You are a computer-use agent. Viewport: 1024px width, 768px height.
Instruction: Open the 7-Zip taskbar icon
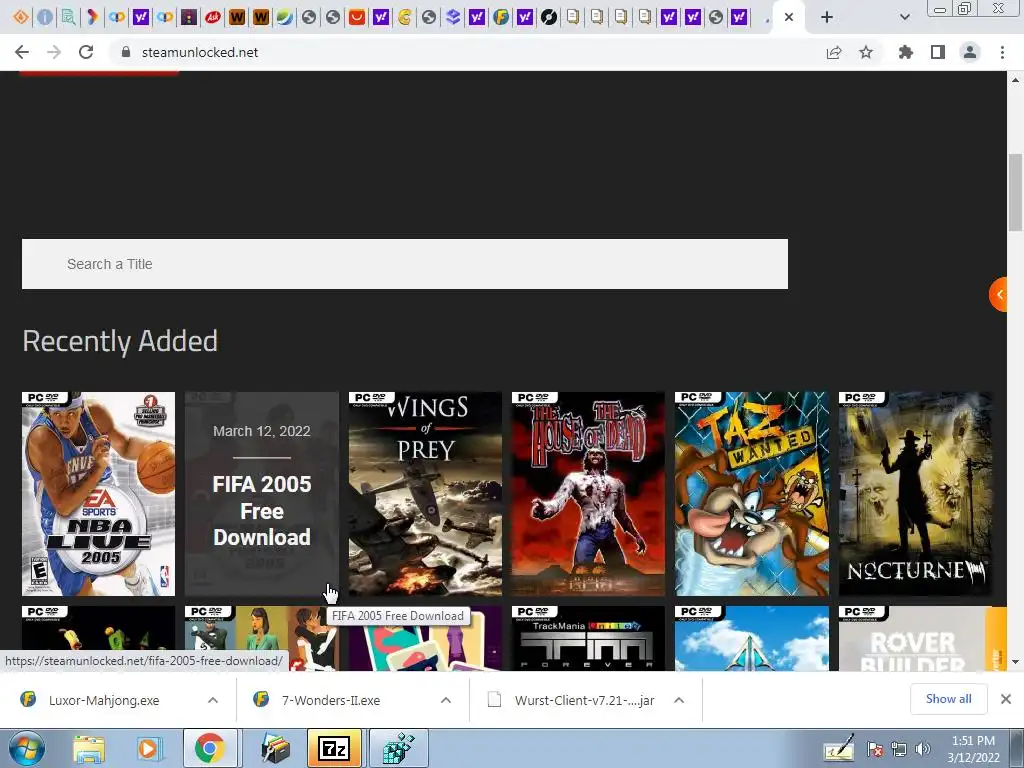[334, 748]
